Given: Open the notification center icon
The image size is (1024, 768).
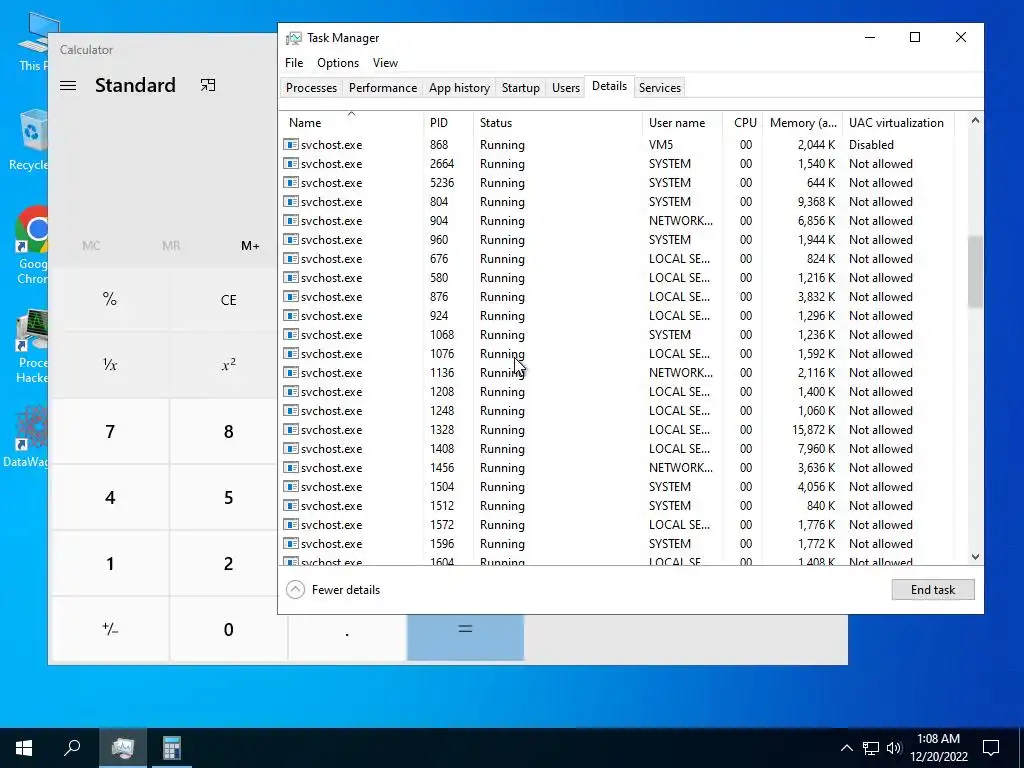Looking at the screenshot, I should [991, 748].
